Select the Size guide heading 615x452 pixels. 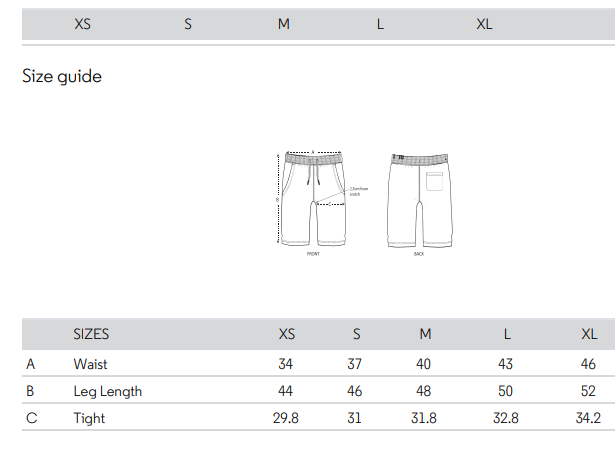62,76
